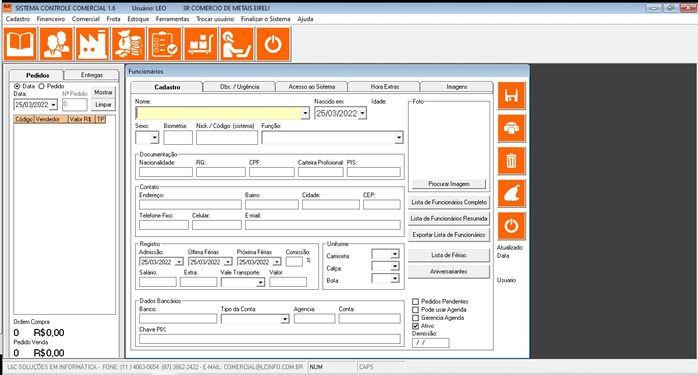Screen dimensions: 698x375
Task: Enable the Gerencia Agenda checkbox
Action: point(415,318)
